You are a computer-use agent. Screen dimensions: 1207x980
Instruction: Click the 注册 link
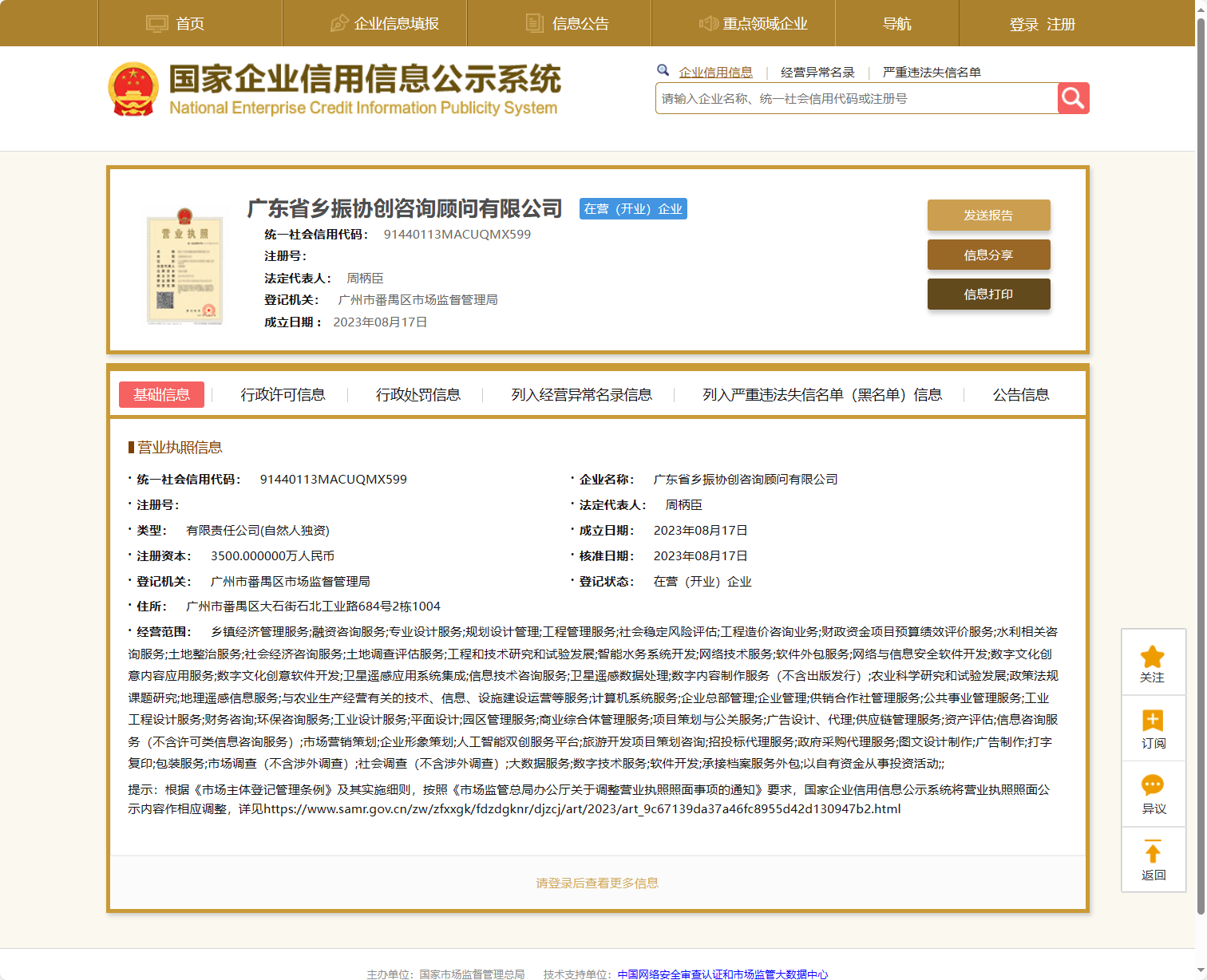pyautogui.click(x=1061, y=25)
